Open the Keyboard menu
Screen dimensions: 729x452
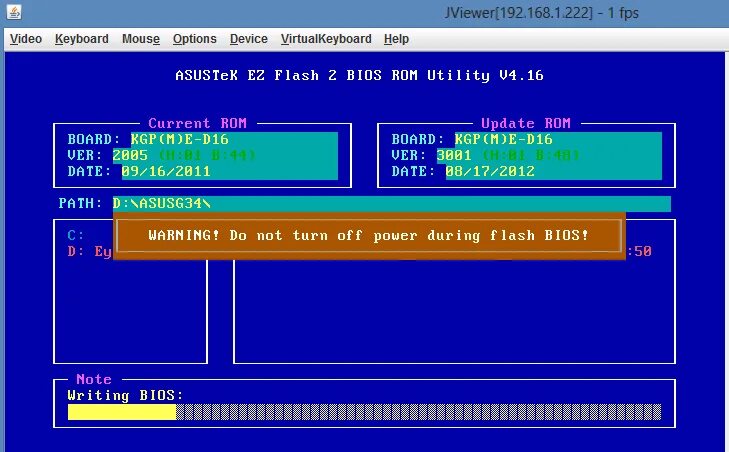coord(81,39)
